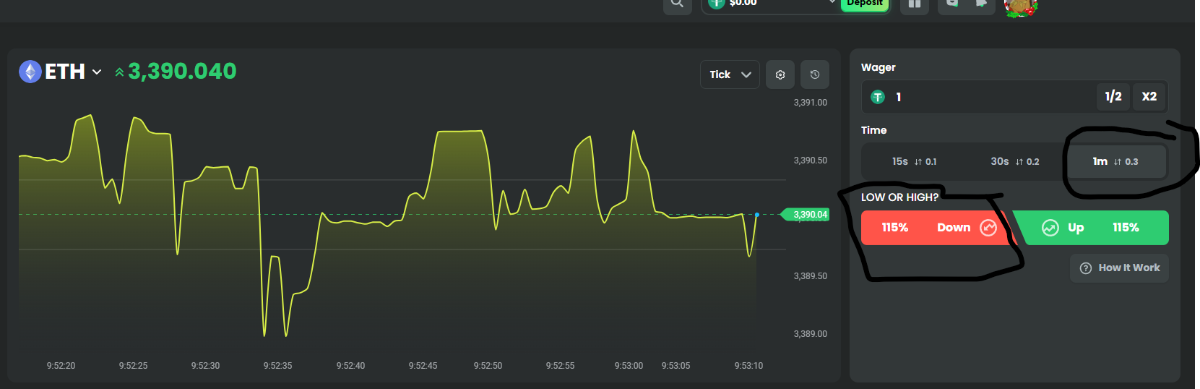Click the gift box icon in header

(914, 4)
